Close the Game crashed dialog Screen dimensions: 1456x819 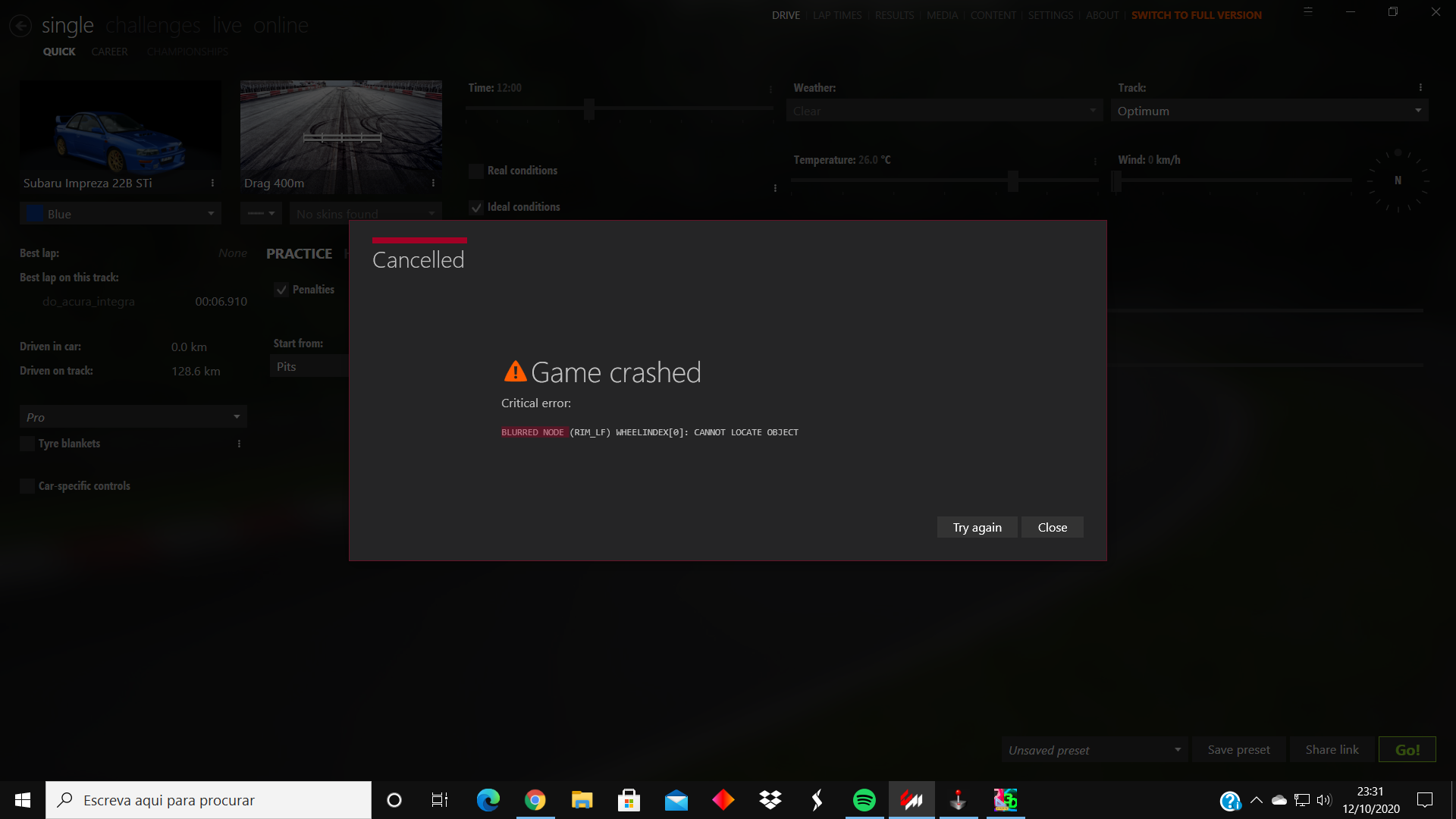[1052, 527]
